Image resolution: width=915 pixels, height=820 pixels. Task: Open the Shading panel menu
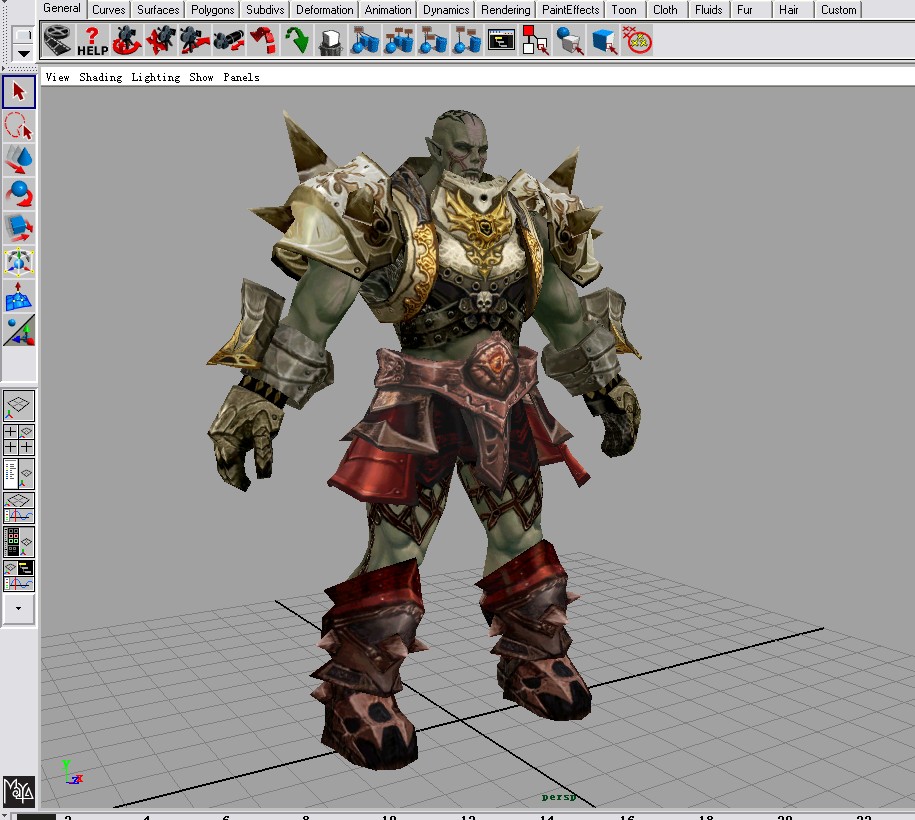(x=100, y=77)
